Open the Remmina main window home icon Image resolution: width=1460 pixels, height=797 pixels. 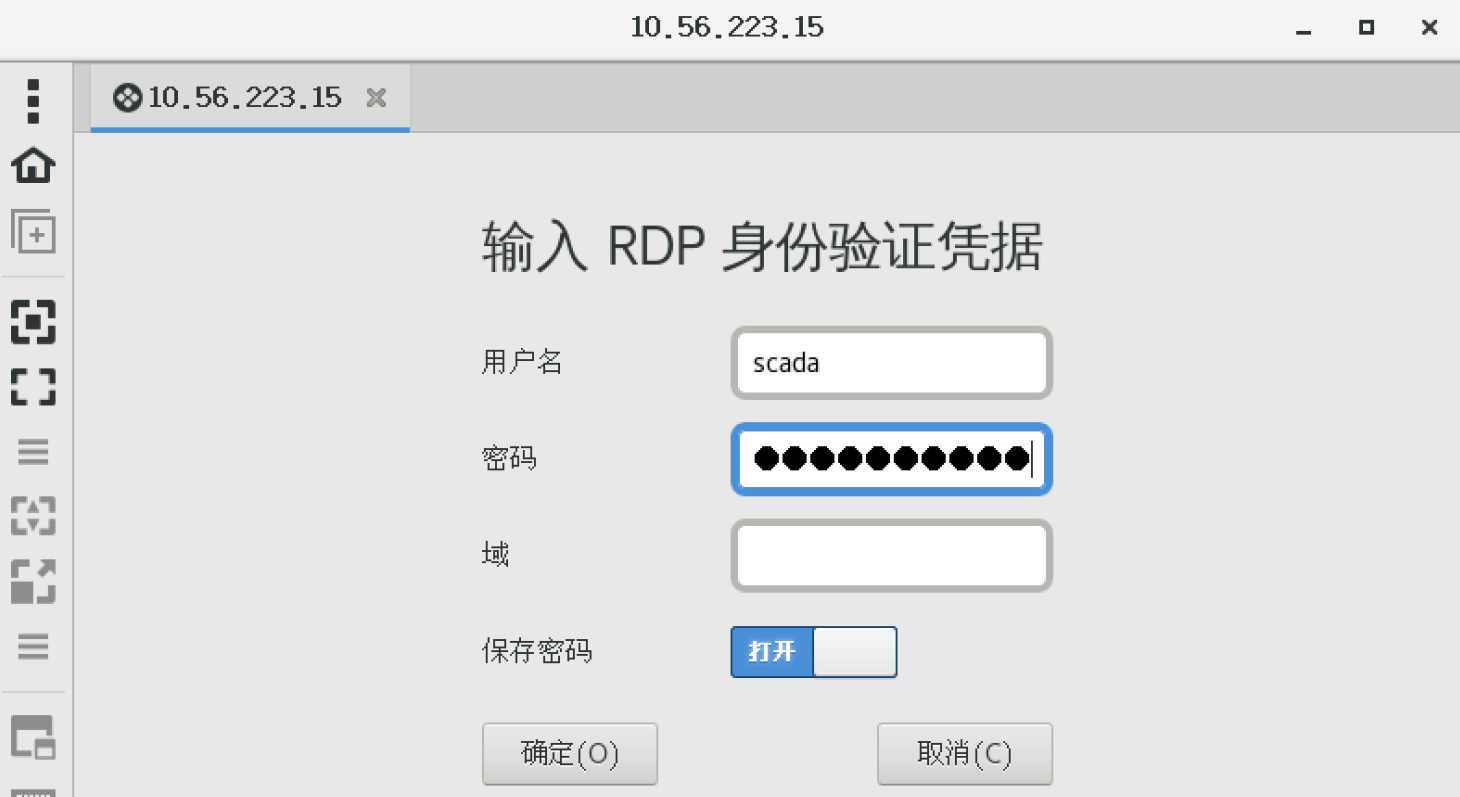[33, 165]
